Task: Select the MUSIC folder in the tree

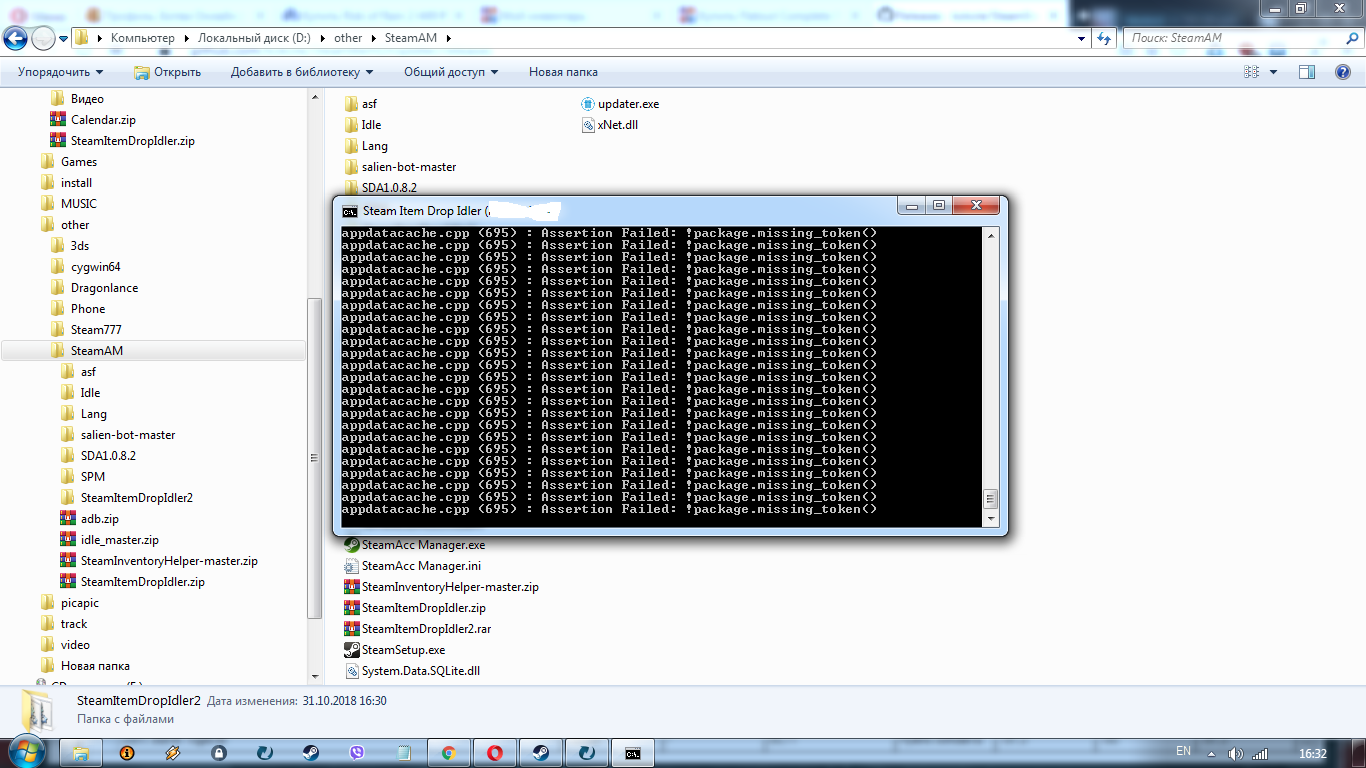Action: [x=68, y=204]
